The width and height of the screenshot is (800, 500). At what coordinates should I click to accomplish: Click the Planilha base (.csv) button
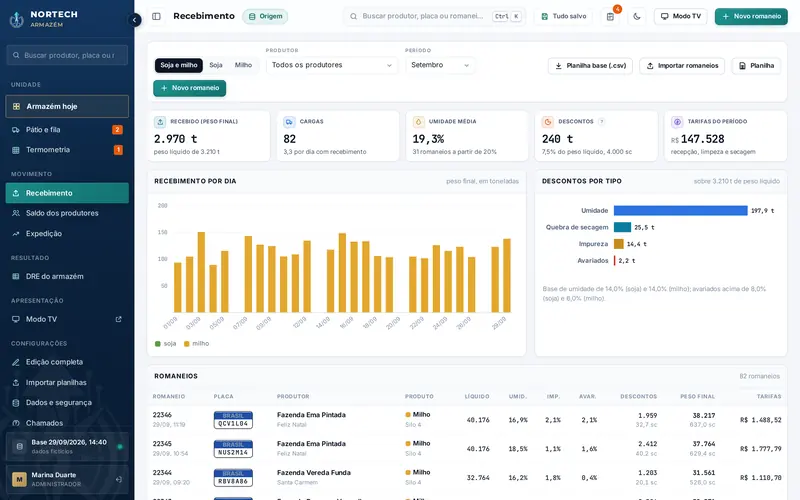590,66
